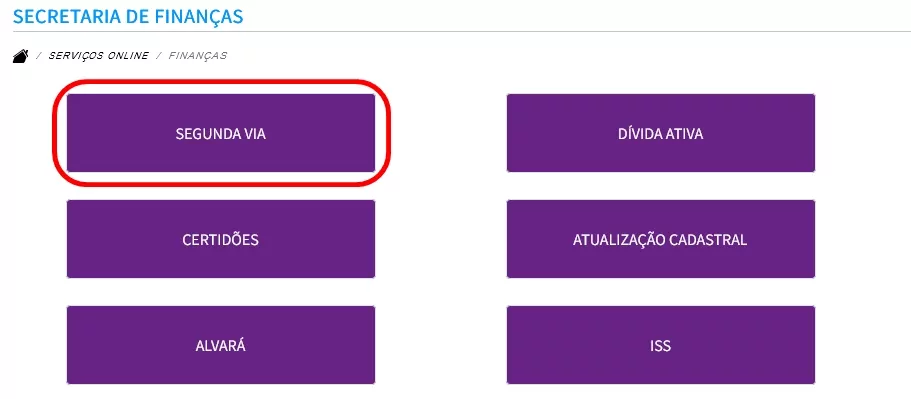Choose the Certidões option

[x=221, y=239]
